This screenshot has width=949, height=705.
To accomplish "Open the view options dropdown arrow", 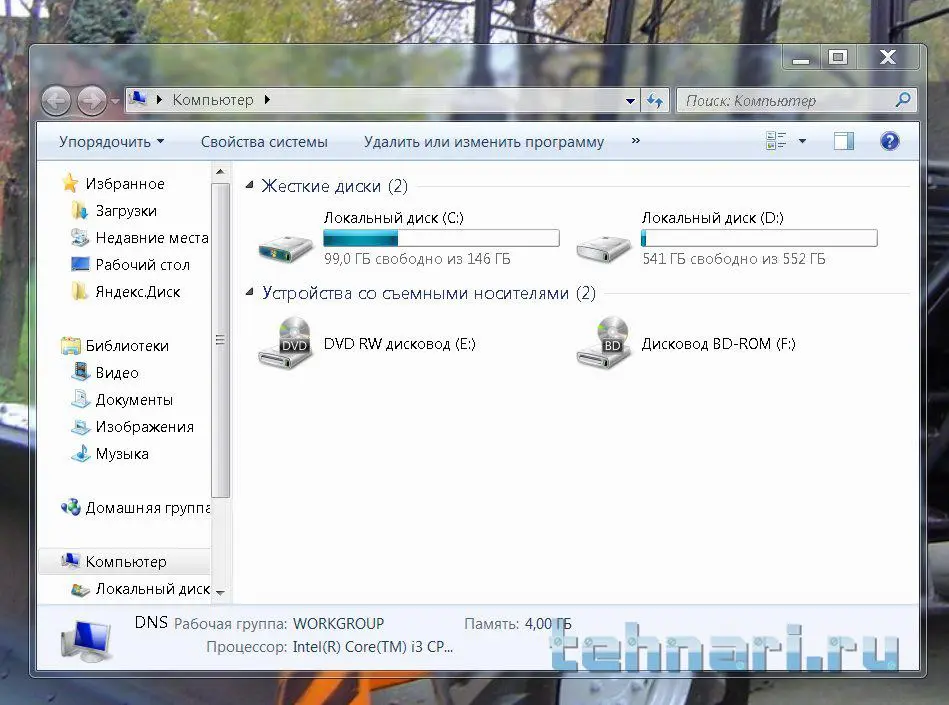I will [x=802, y=141].
